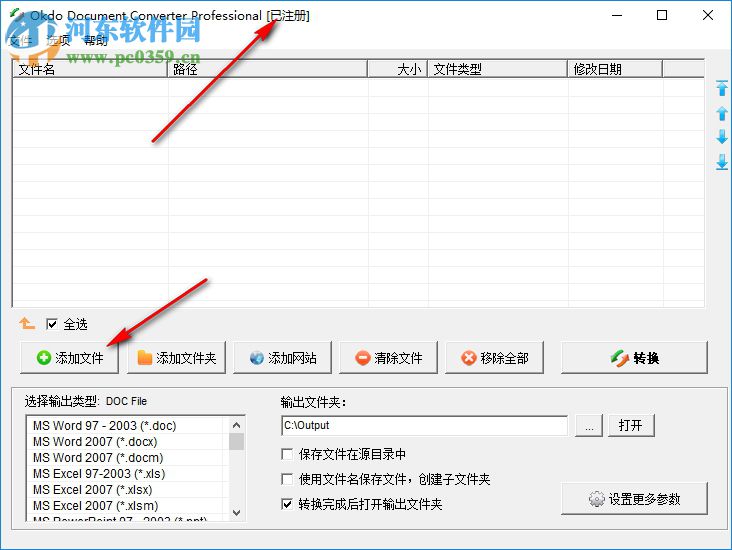Sort the list by the 大小 column header
732x550 pixels.
point(398,69)
